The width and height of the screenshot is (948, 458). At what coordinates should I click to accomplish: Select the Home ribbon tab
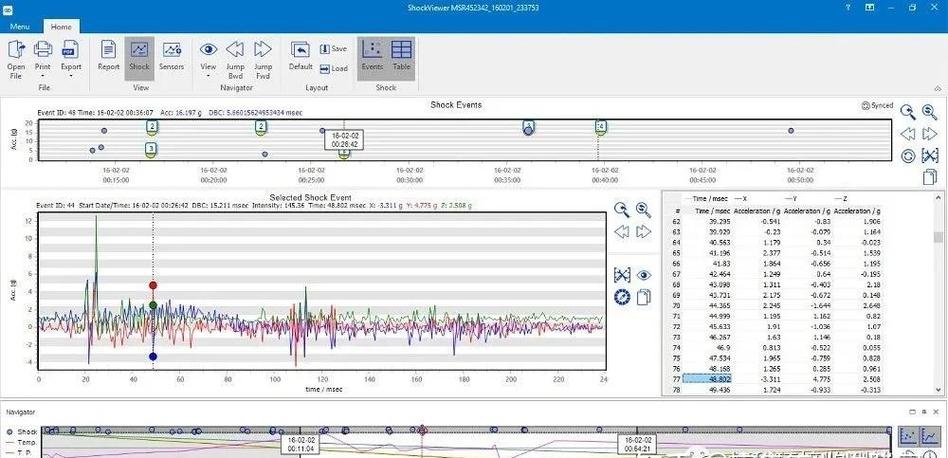(x=61, y=27)
